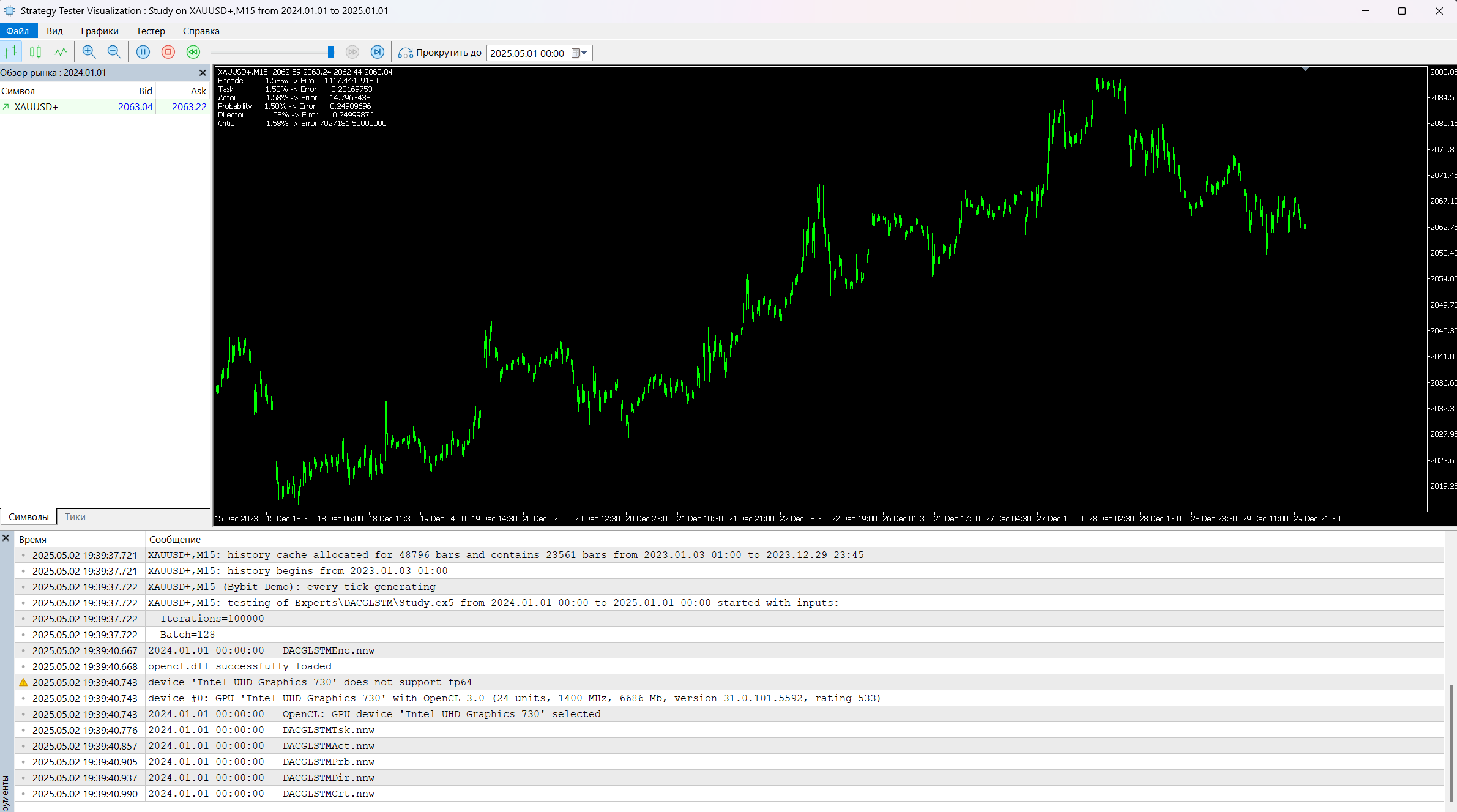1457x812 pixels.
Task: Click the Critic error line on chart
Action: pos(302,124)
